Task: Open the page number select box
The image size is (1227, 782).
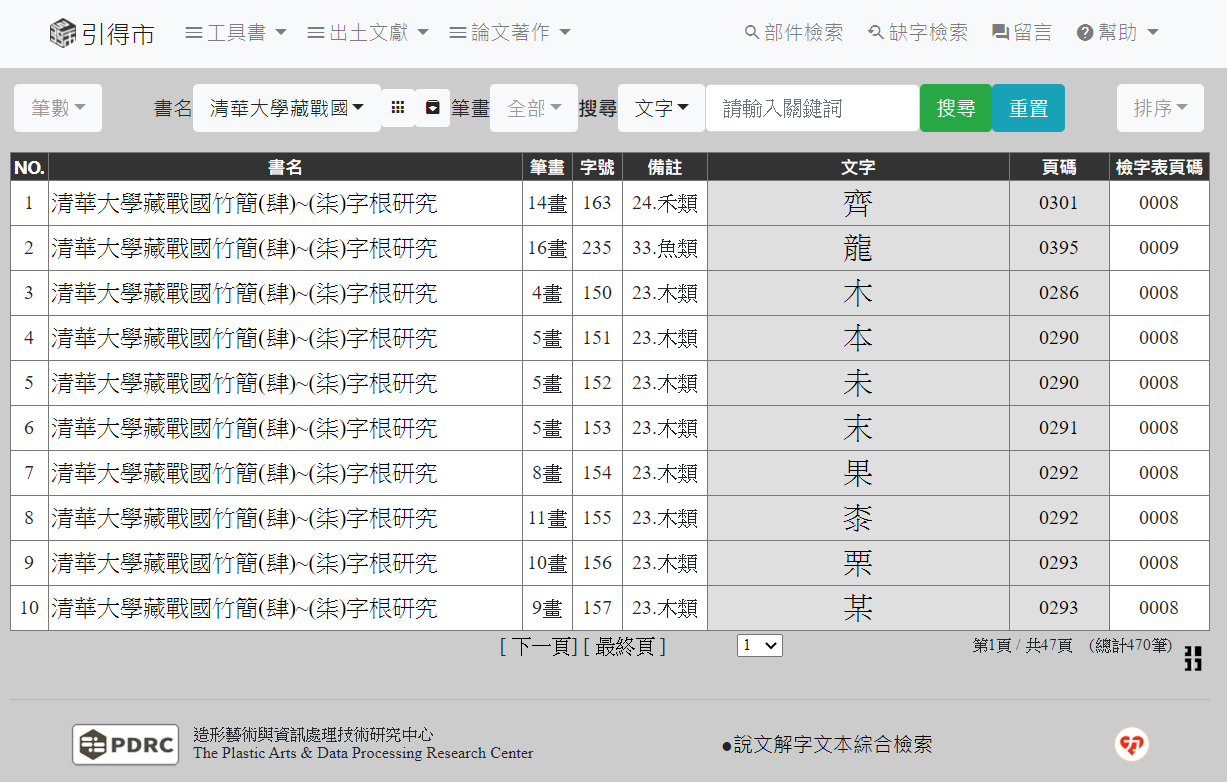Action: point(760,646)
